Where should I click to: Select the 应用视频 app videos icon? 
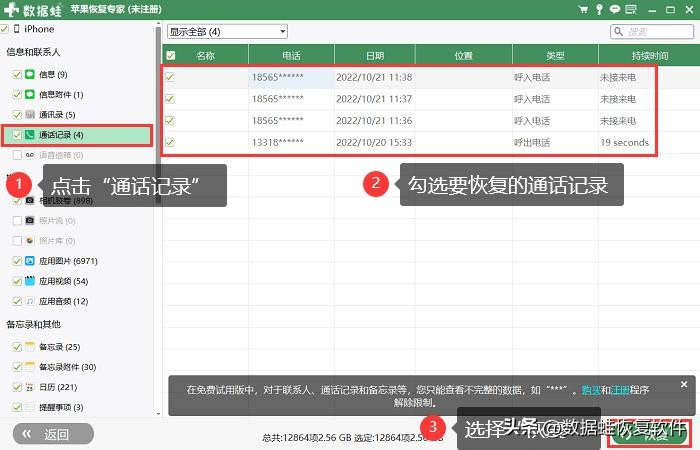30,281
